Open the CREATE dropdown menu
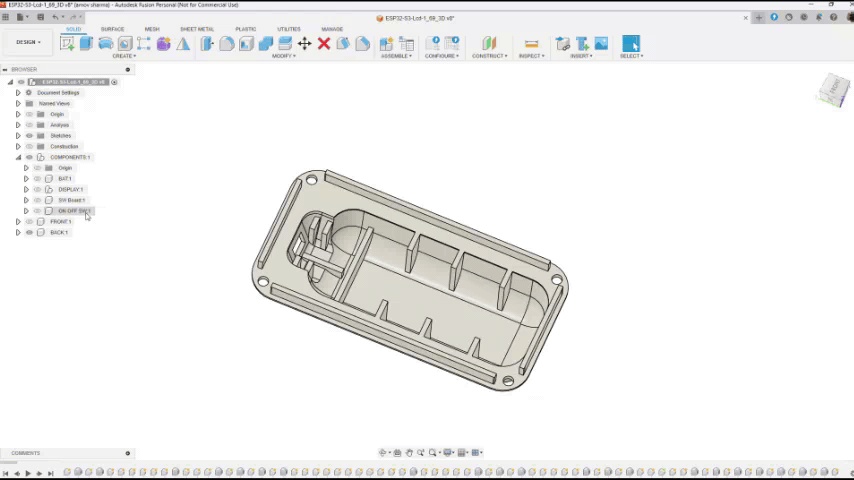 124,56
